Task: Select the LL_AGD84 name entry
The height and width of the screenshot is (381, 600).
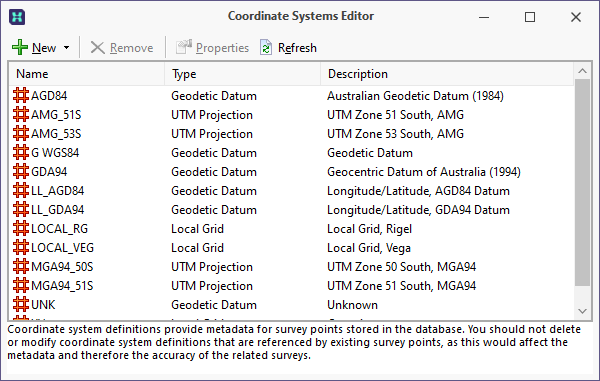Action: point(57,191)
